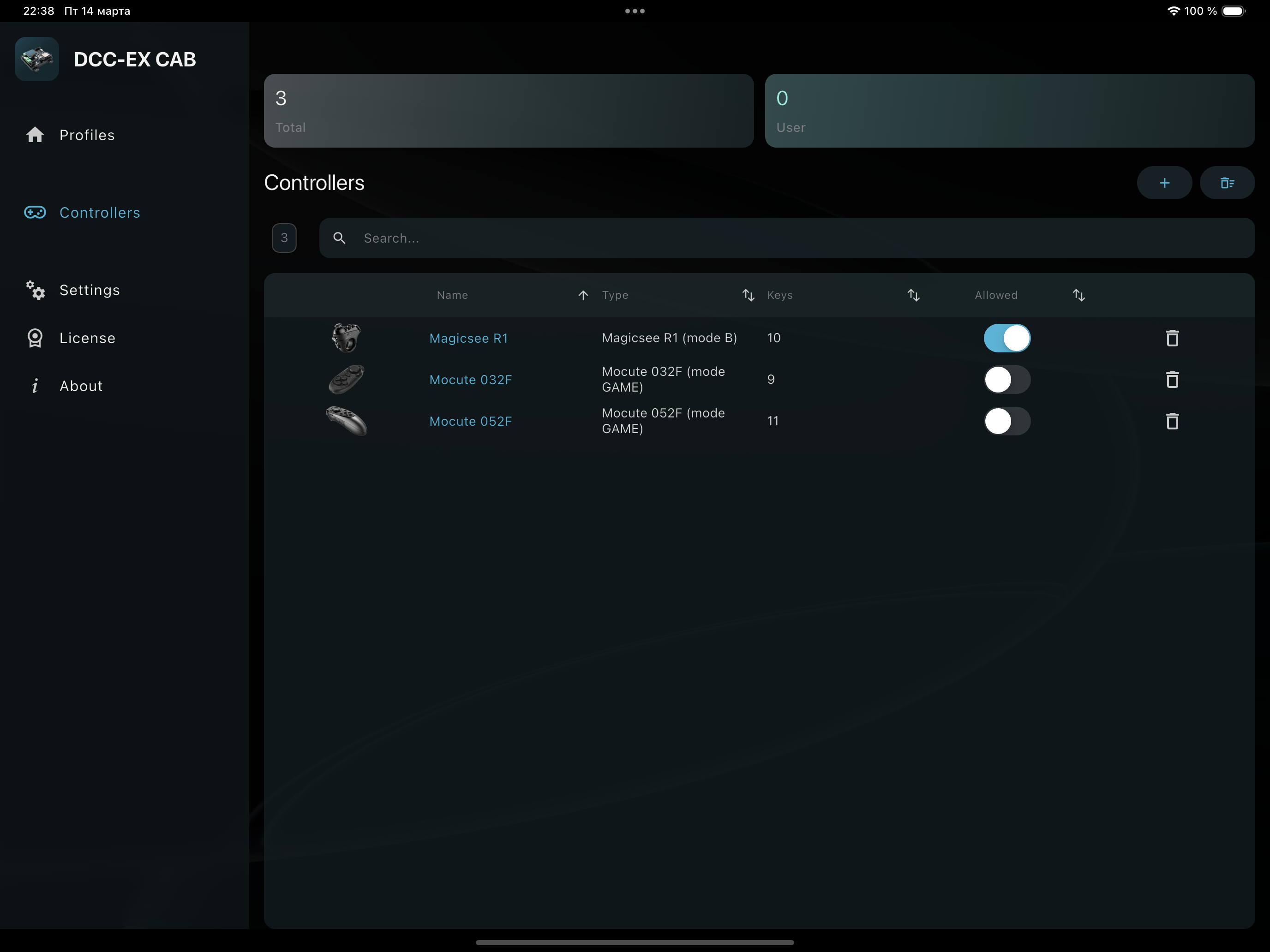The width and height of the screenshot is (1270, 952).
Task: Click 'Mocute 052F (mode GAME)' type cell
Action: (x=664, y=421)
